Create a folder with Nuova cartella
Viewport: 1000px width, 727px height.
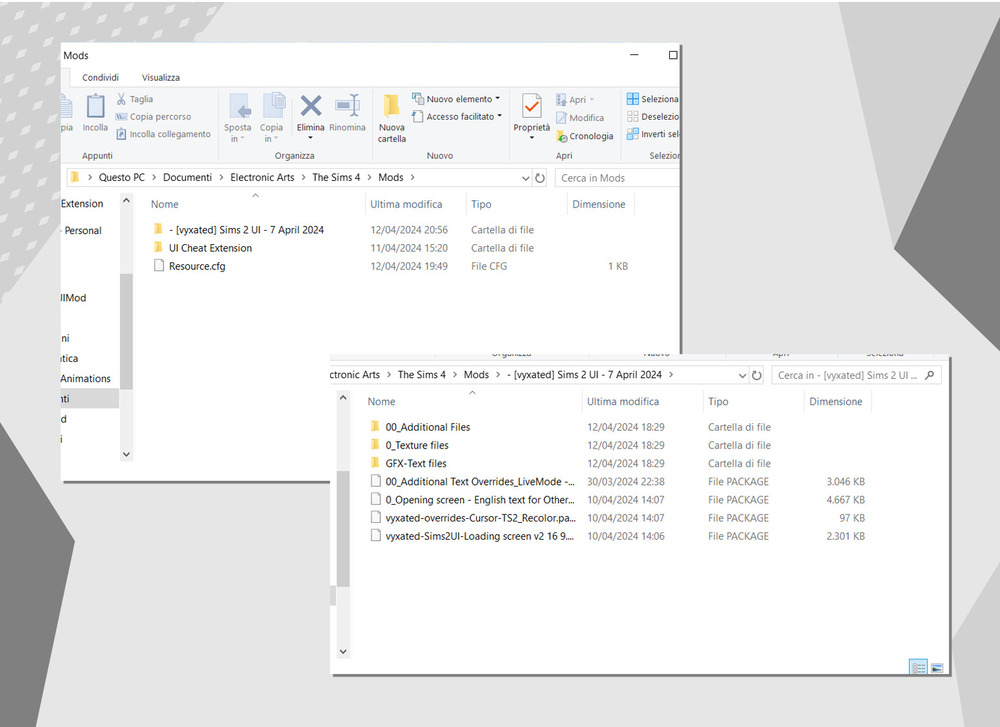(x=392, y=118)
